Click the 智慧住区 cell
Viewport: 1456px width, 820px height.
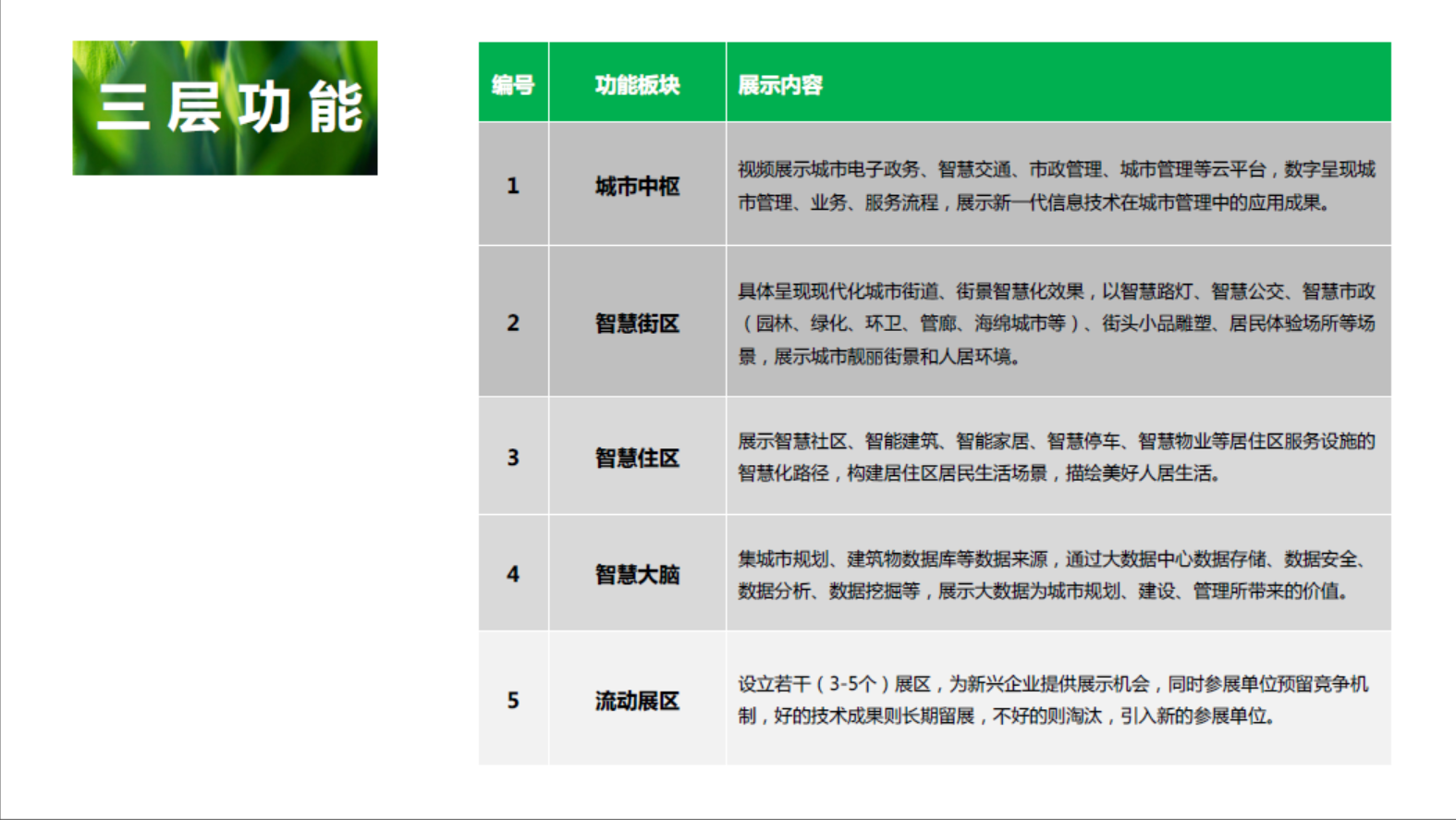[637, 456]
